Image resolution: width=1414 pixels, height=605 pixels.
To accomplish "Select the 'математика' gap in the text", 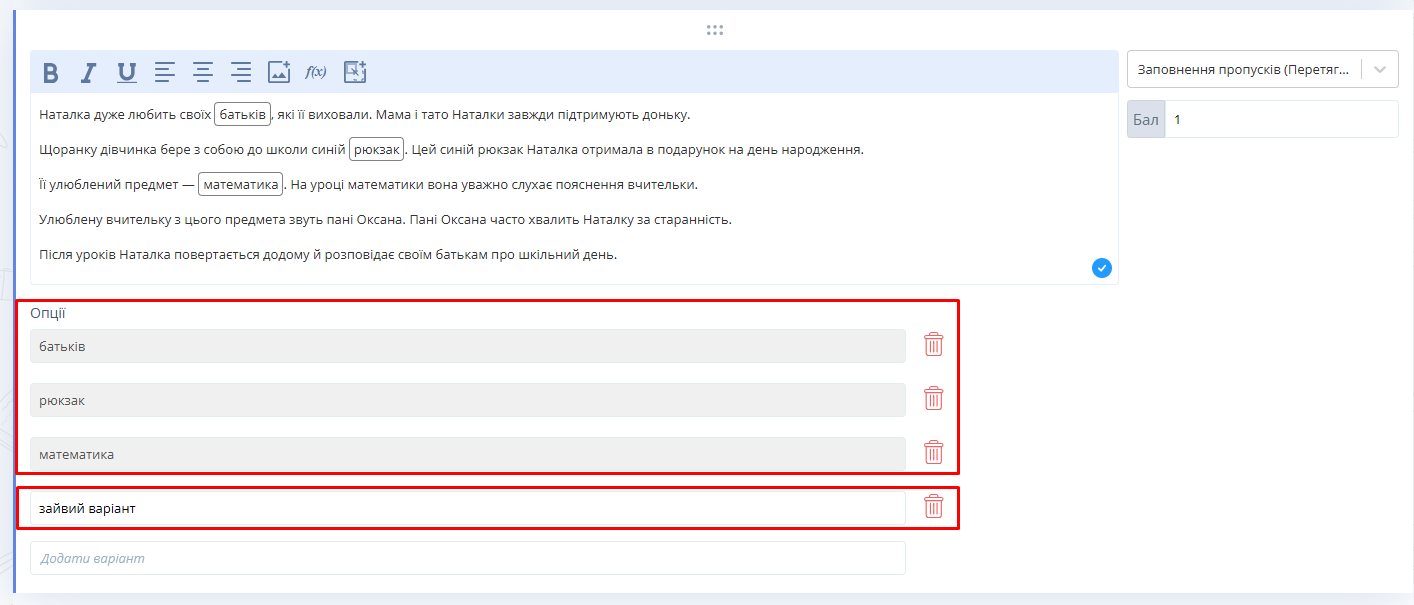I will pos(240,185).
